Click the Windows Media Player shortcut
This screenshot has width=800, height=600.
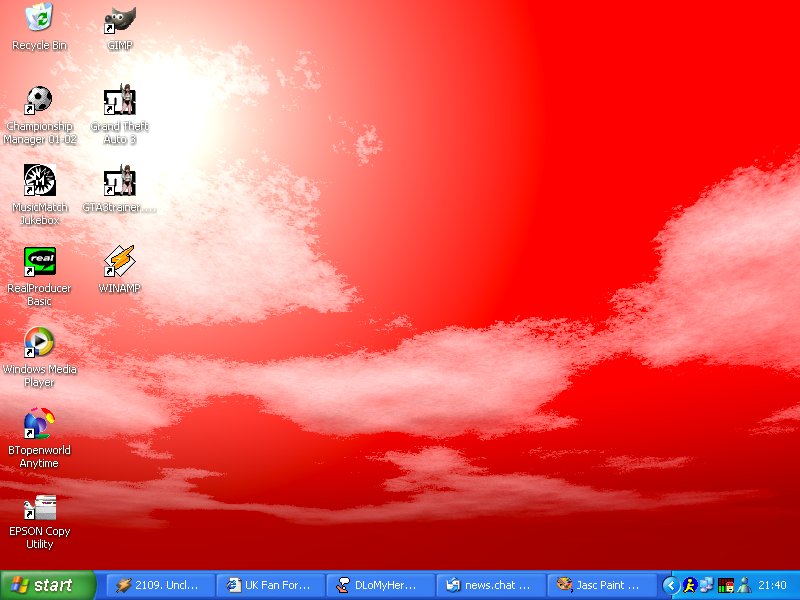pos(39,343)
